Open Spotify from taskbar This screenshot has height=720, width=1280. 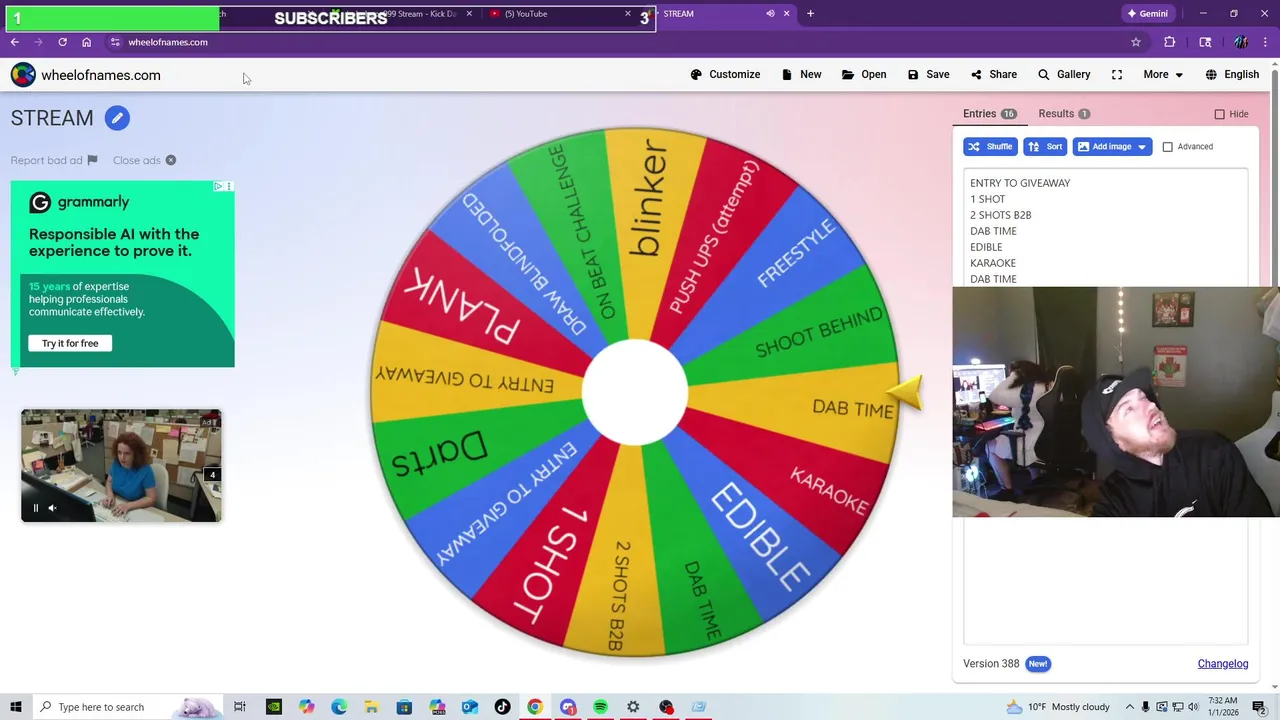[x=600, y=707]
